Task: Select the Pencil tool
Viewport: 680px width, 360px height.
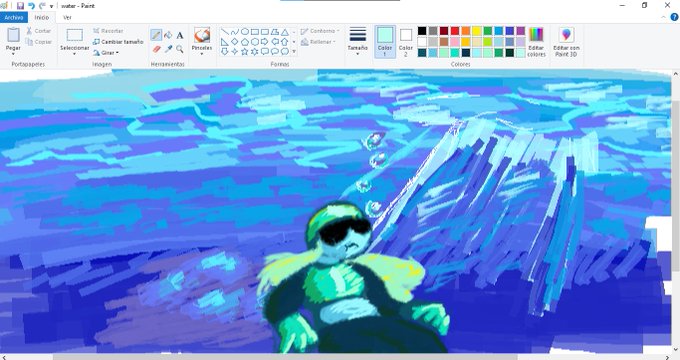Action: 156,35
